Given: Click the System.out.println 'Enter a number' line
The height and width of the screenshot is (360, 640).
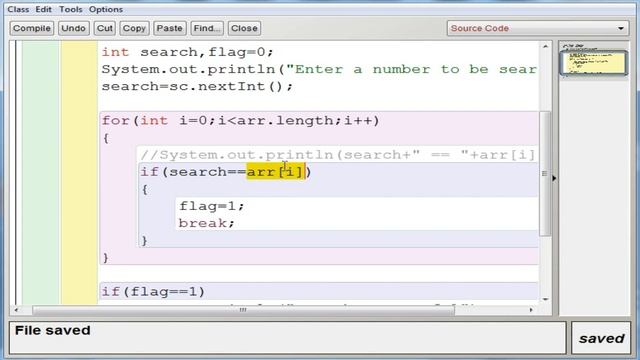Looking at the screenshot, I should pos(319,69).
